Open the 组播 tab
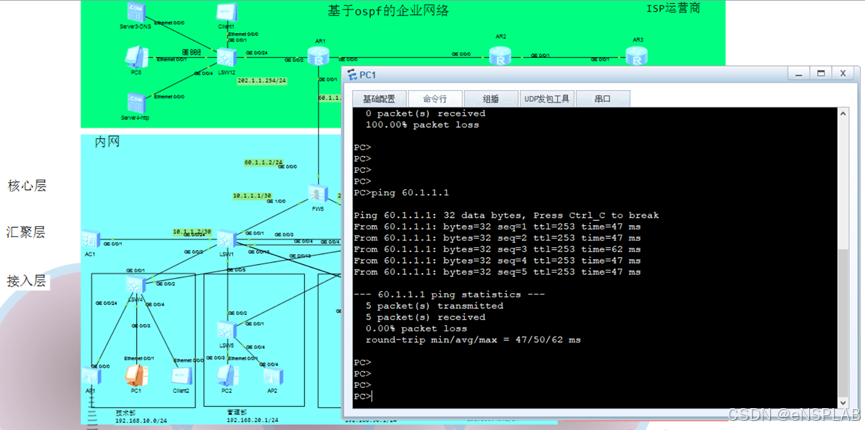Viewport: 865px width, 430px height. [x=491, y=99]
